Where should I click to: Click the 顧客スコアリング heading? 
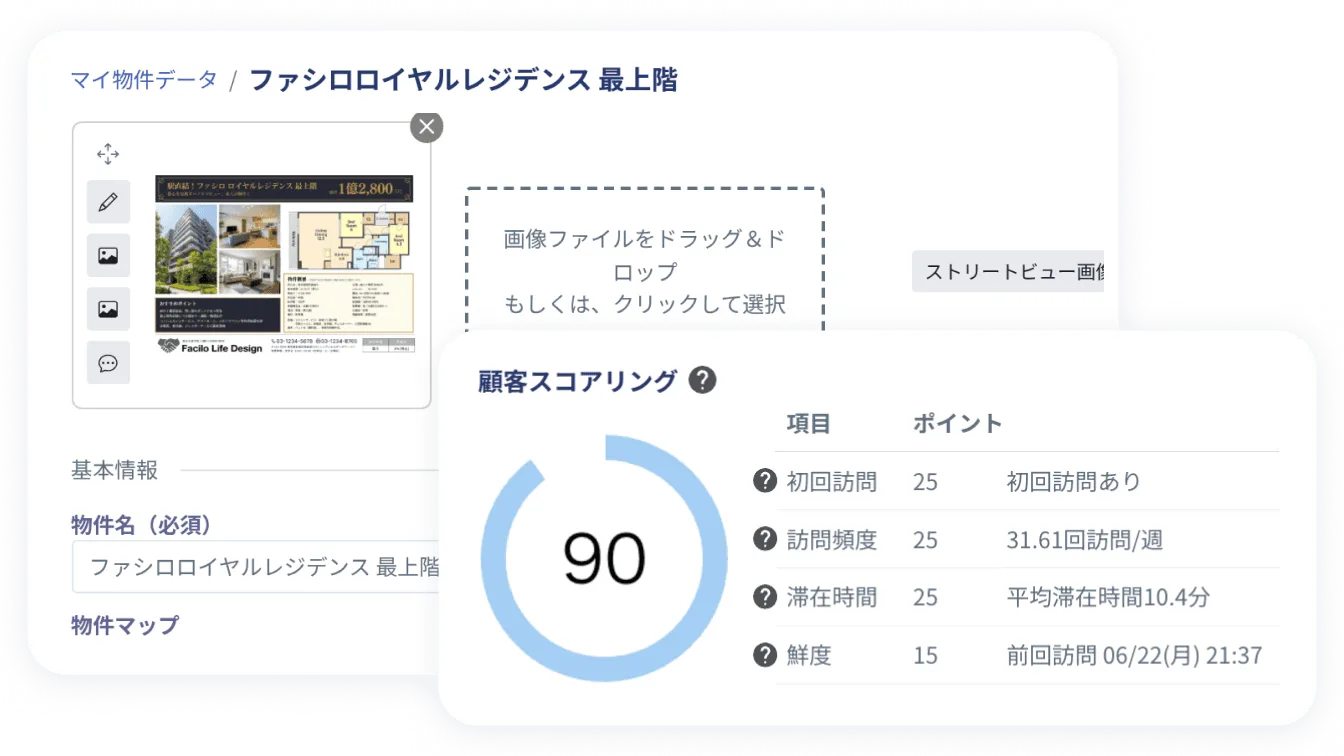(578, 381)
